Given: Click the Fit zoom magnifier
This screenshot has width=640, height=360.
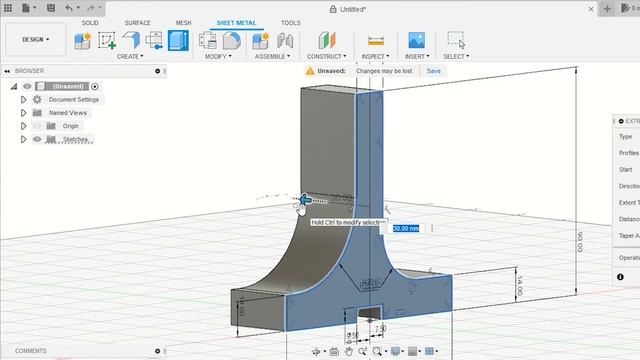Looking at the screenshot, I should [377, 351].
